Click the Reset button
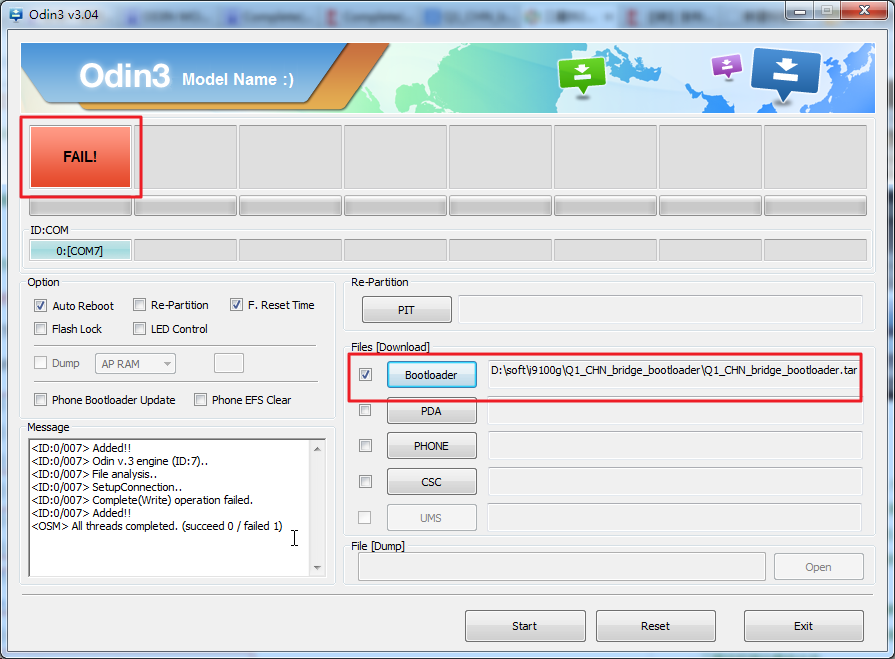The width and height of the screenshot is (895, 659). point(656,626)
